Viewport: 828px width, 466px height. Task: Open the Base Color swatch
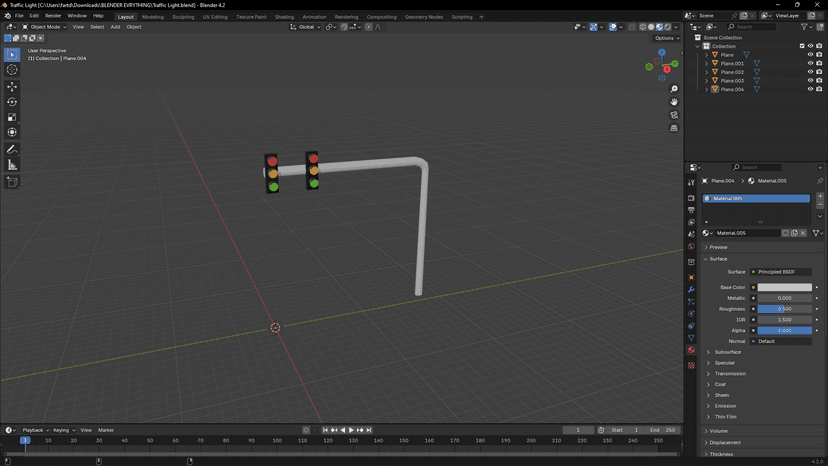point(785,287)
